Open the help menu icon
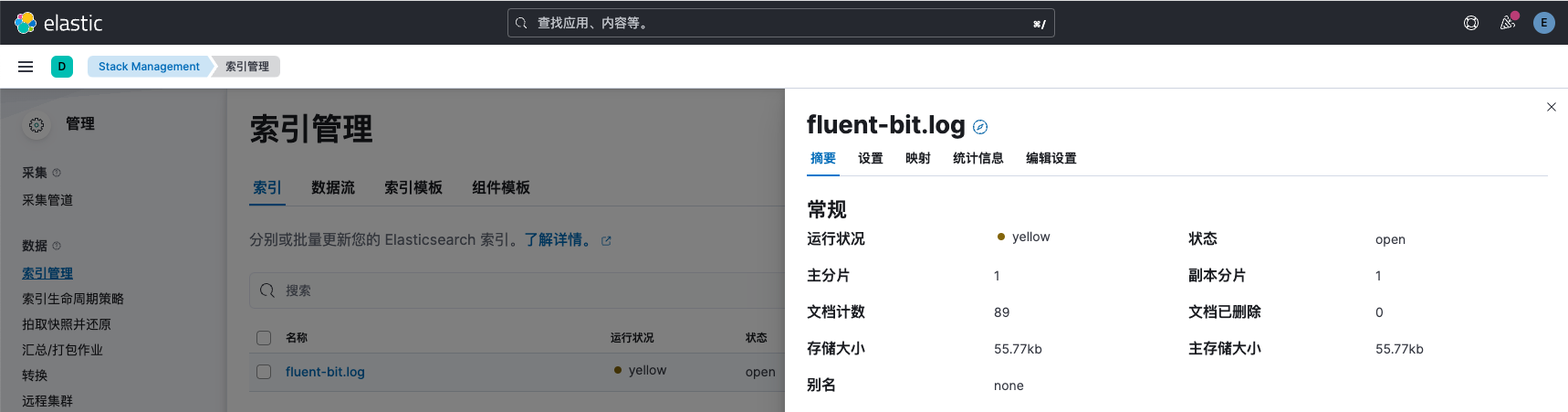 coord(1471,23)
